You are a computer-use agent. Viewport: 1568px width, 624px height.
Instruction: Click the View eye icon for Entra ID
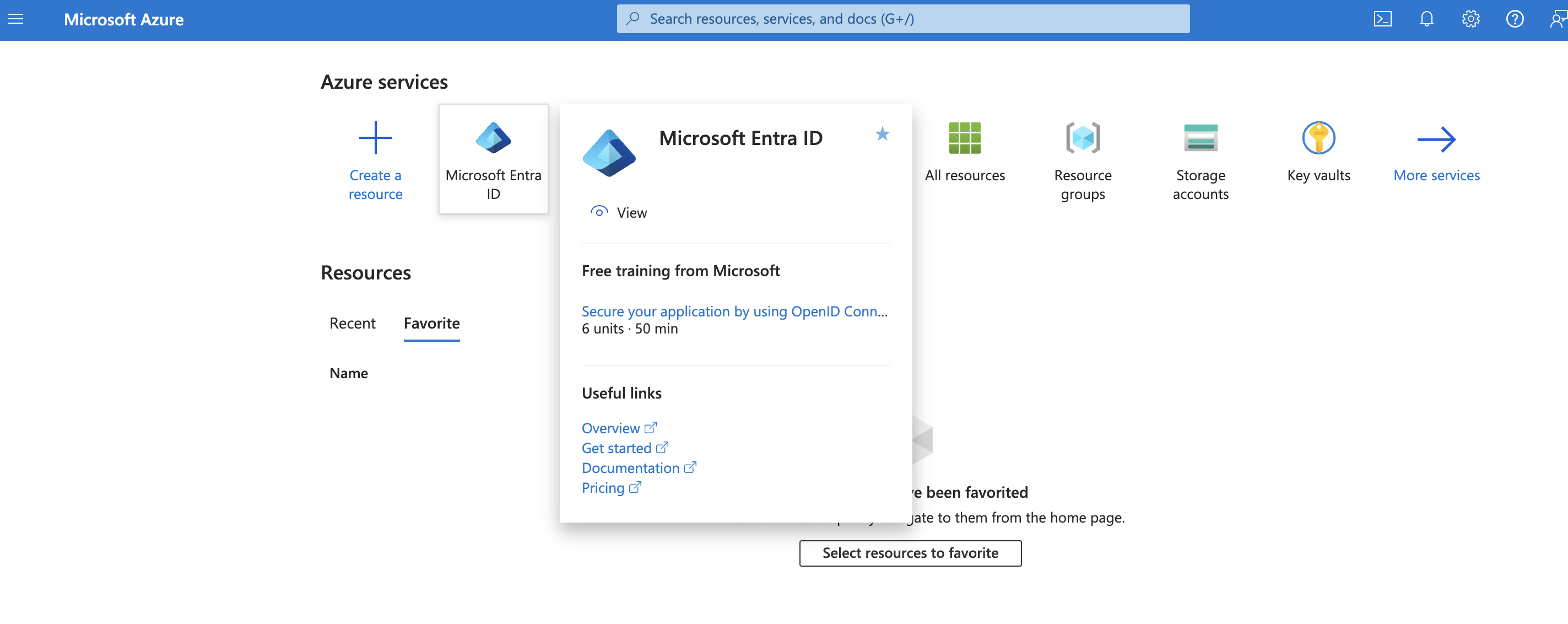[599, 211]
